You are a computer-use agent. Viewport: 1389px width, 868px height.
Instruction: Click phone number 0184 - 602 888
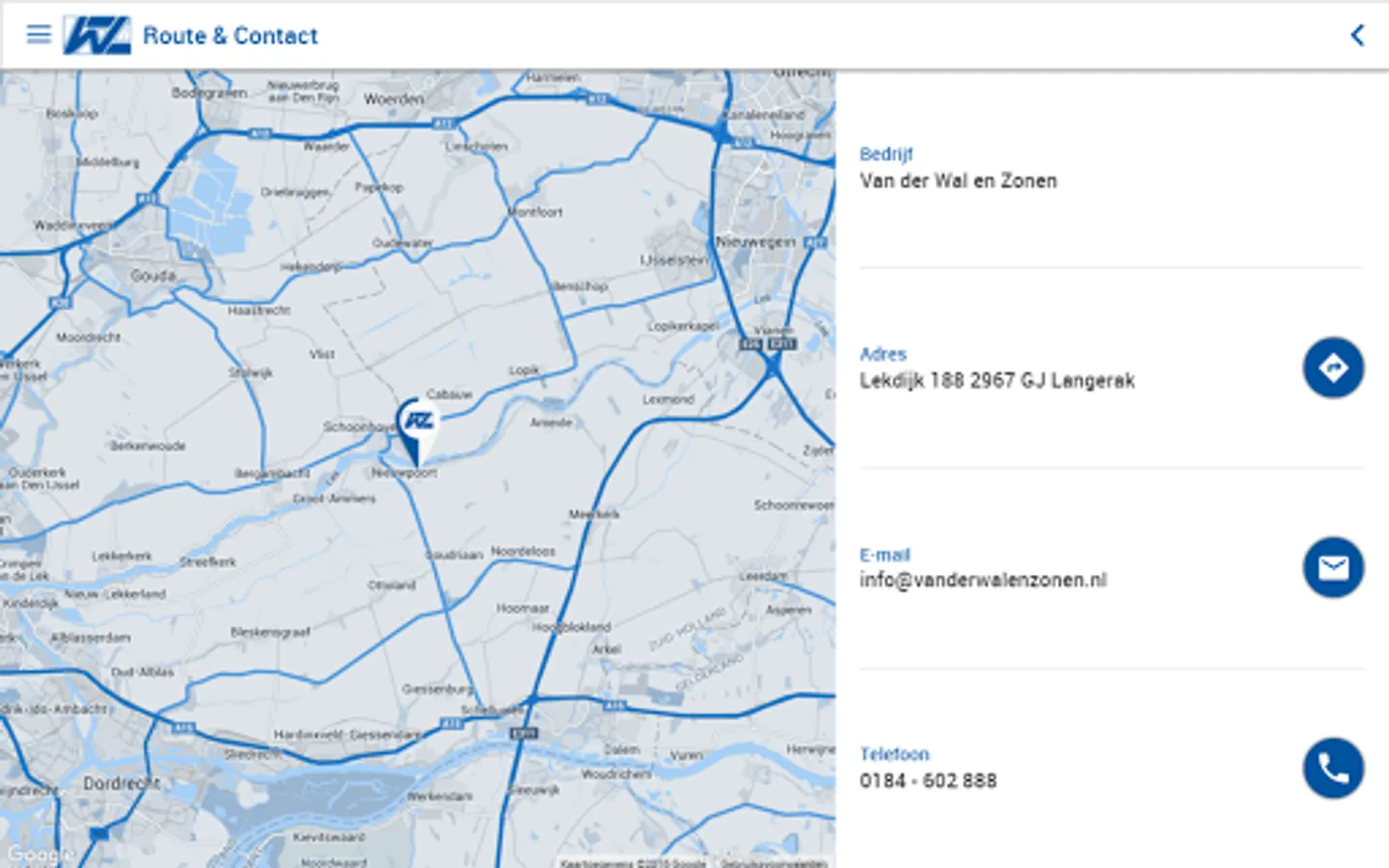pos(928,780)
